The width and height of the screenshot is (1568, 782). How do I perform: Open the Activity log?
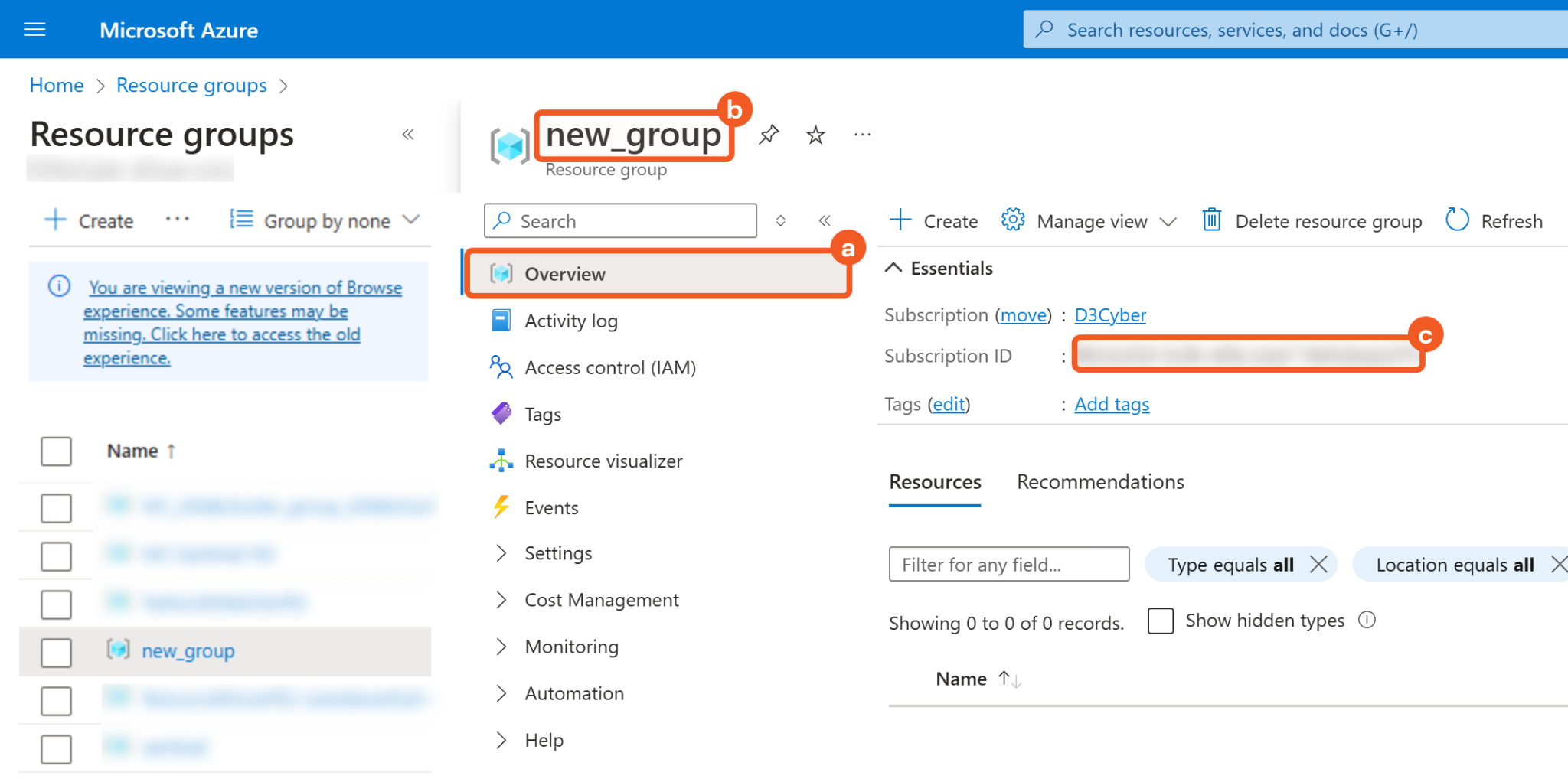click(x=570, y=321)
